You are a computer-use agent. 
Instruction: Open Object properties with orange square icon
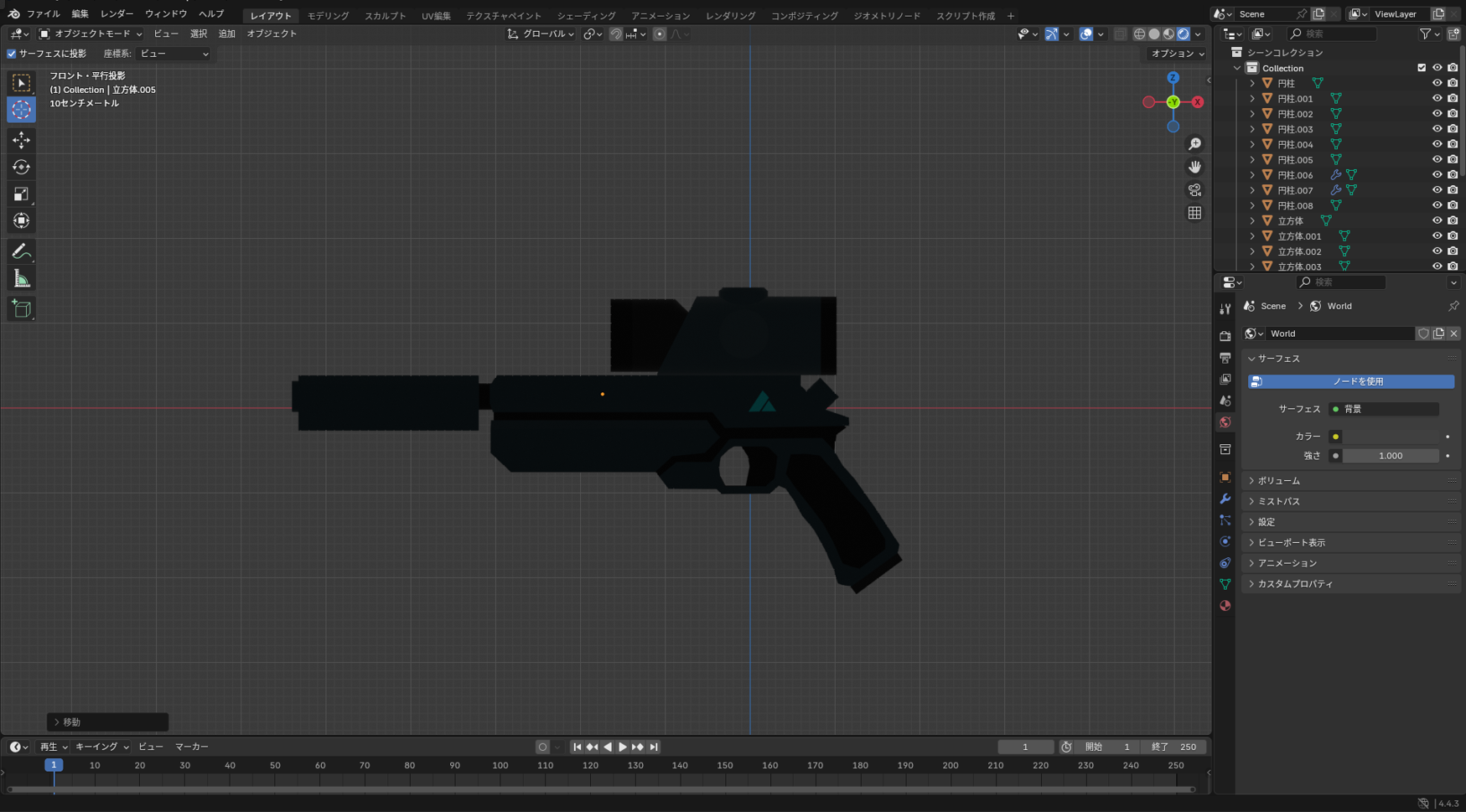(1225, 477)
